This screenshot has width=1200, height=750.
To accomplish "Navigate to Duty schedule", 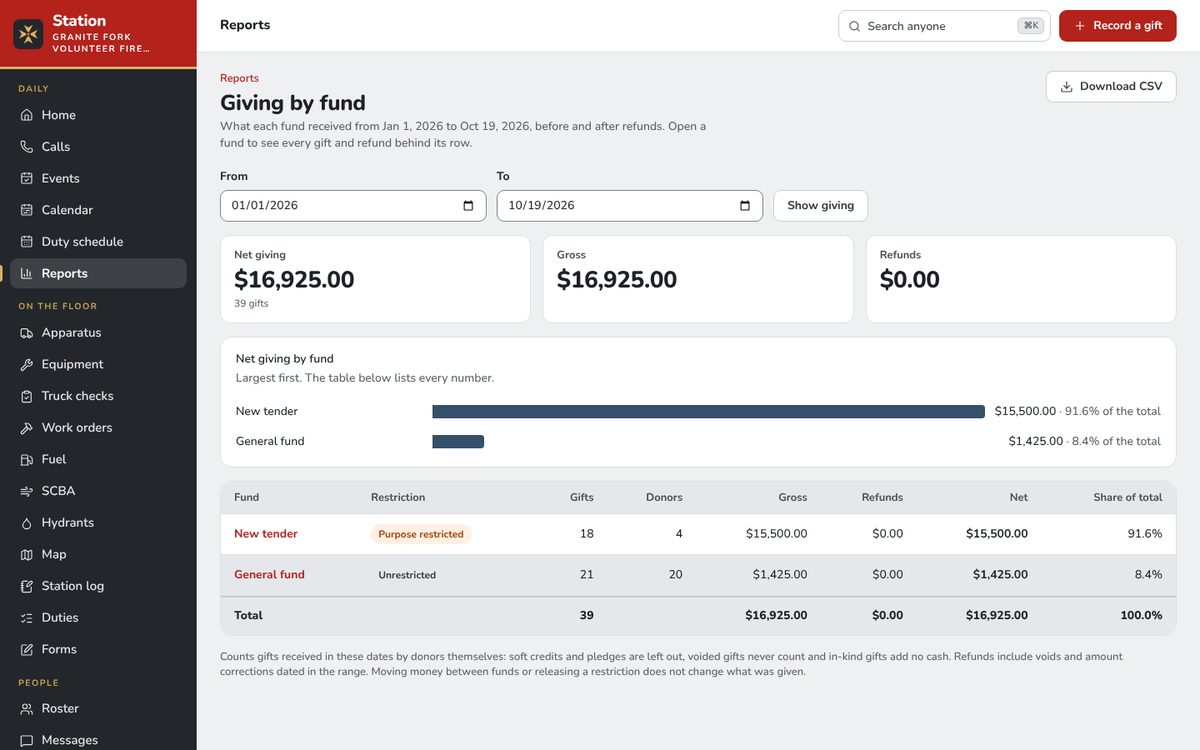I will coord(98,242).
